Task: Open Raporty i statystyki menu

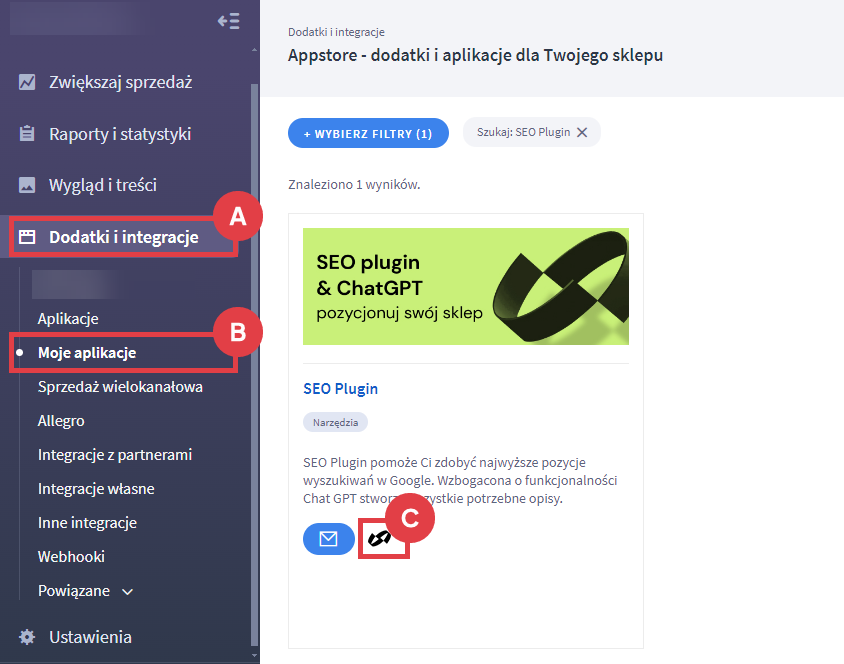Action: pyautogui.click(x=120, y=134)
